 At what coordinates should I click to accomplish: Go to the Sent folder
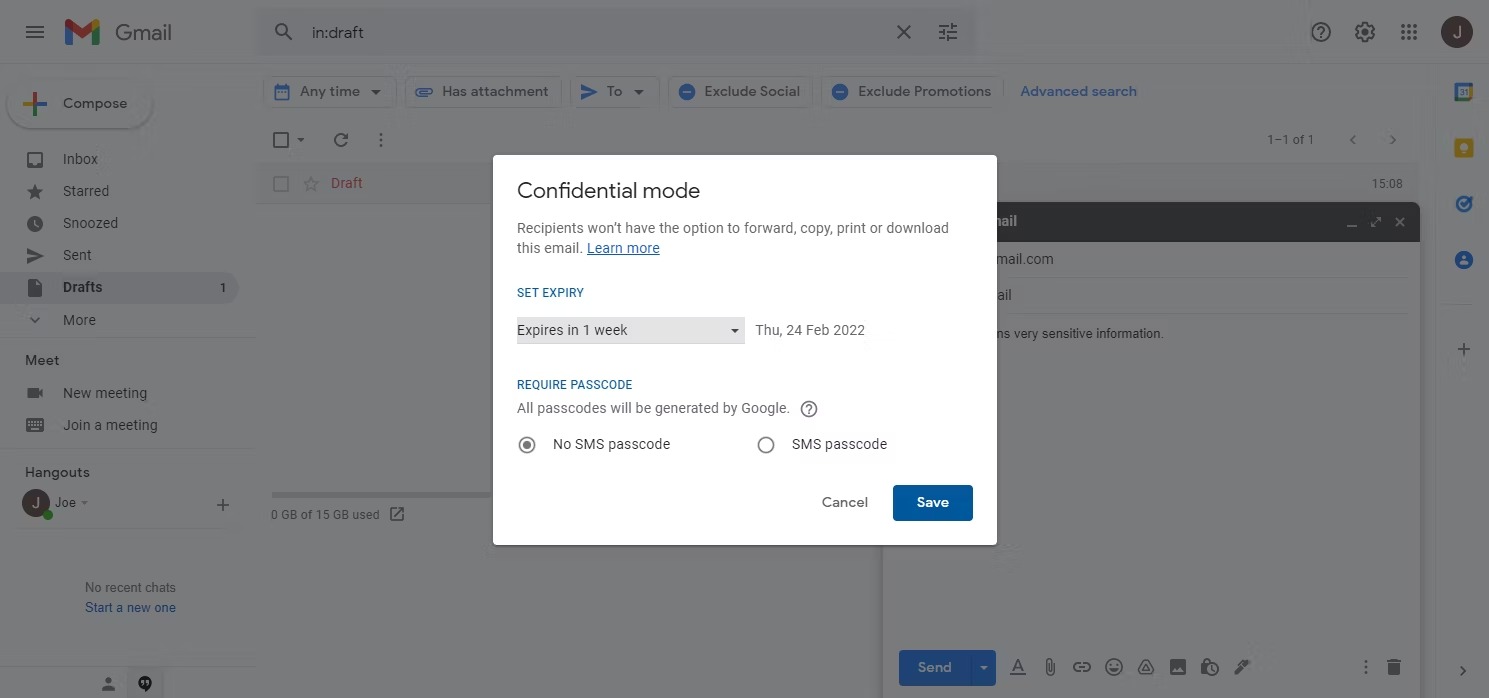[77, 255]
